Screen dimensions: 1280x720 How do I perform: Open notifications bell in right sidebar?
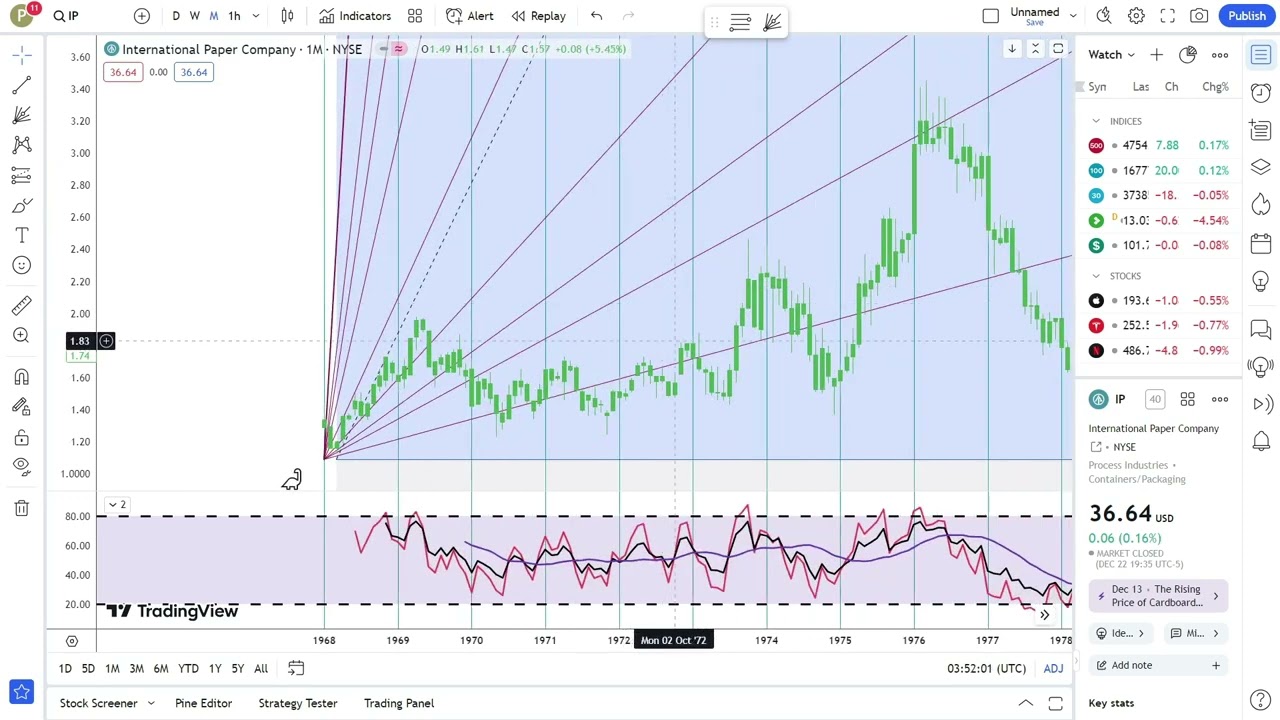[x=1261, y=441]
